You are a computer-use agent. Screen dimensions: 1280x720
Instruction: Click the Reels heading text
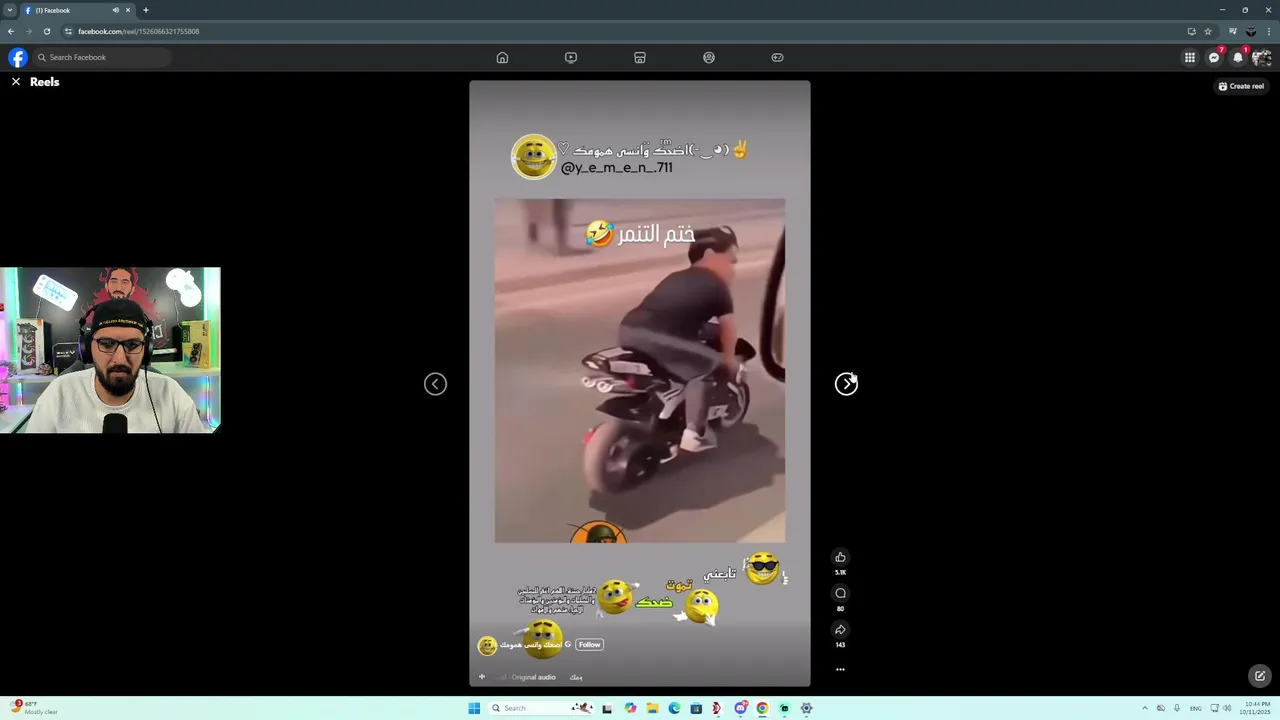tap(44, 82)
